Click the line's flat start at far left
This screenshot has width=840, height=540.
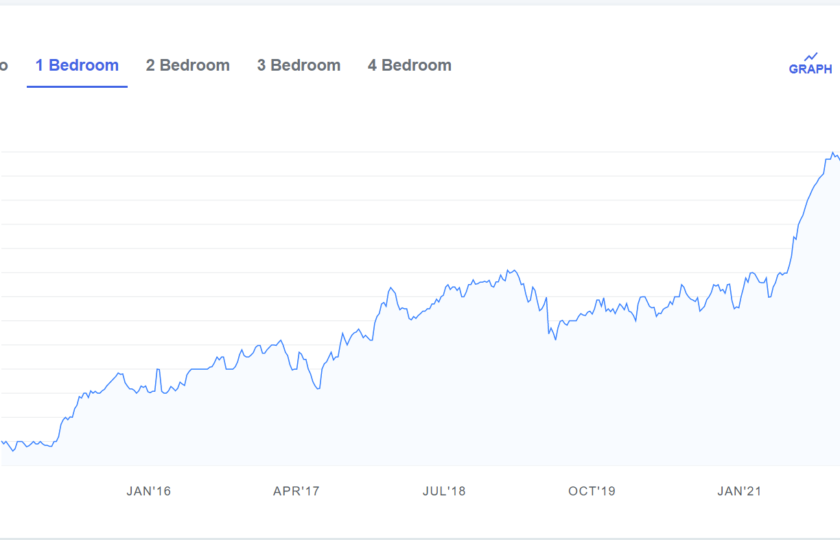(27, 444)
